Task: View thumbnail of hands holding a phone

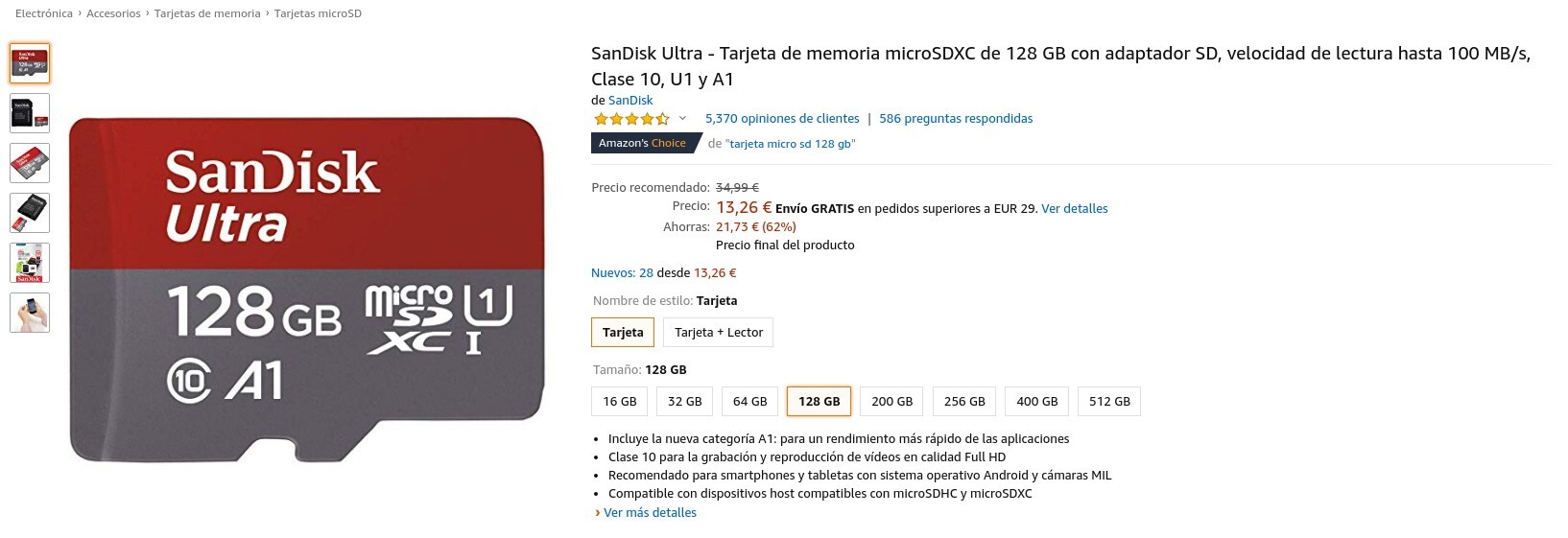Action: click(x=30, y=313)
